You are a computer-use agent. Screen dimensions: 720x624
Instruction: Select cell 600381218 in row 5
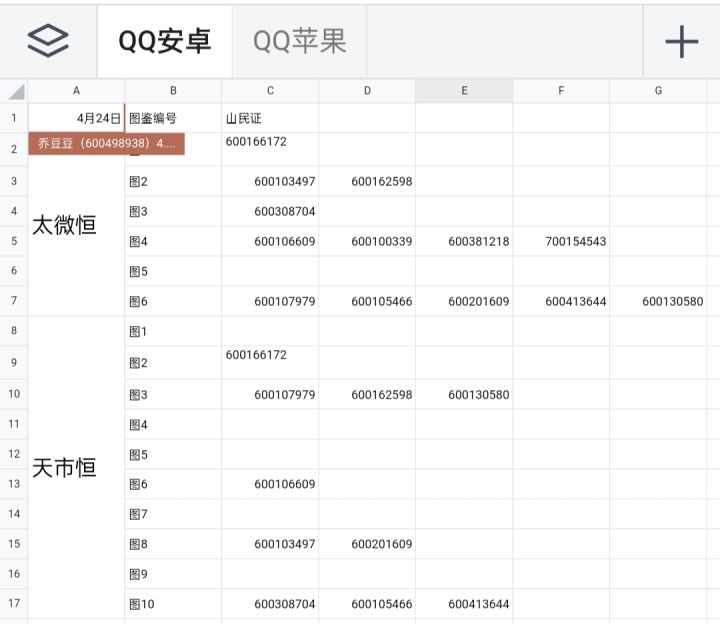point(464,241)
